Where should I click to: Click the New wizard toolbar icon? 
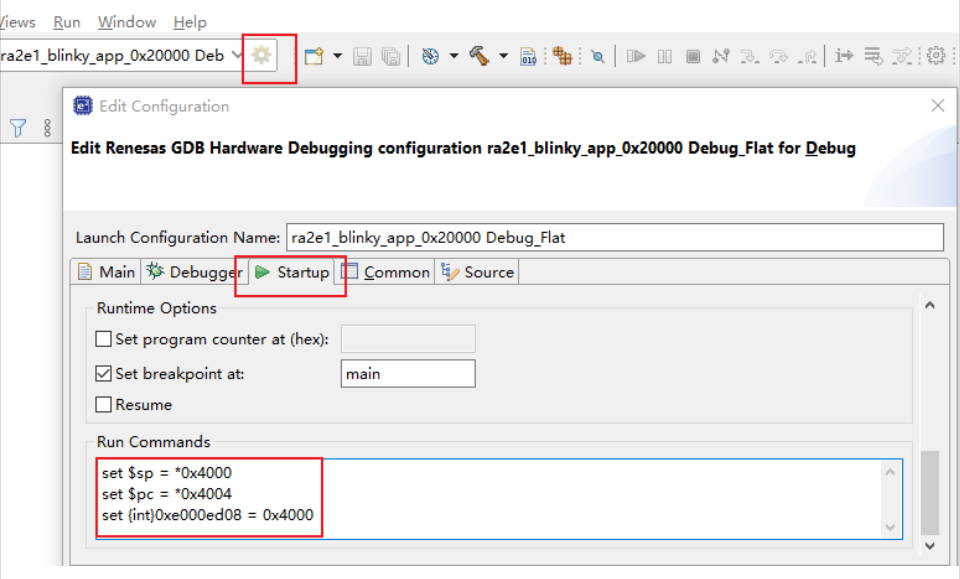click(x=314, y=56)
